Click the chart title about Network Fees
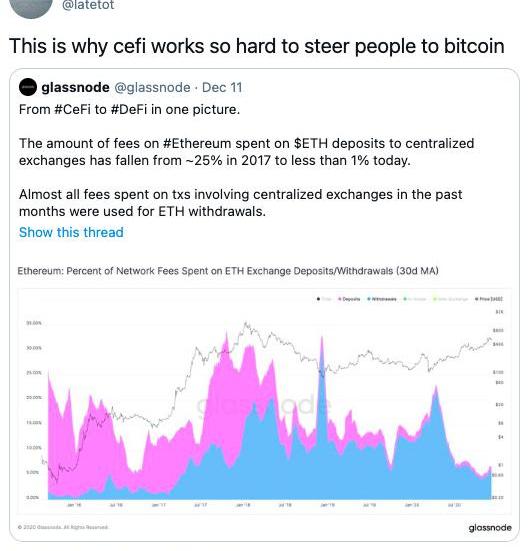 pos(228,271)
